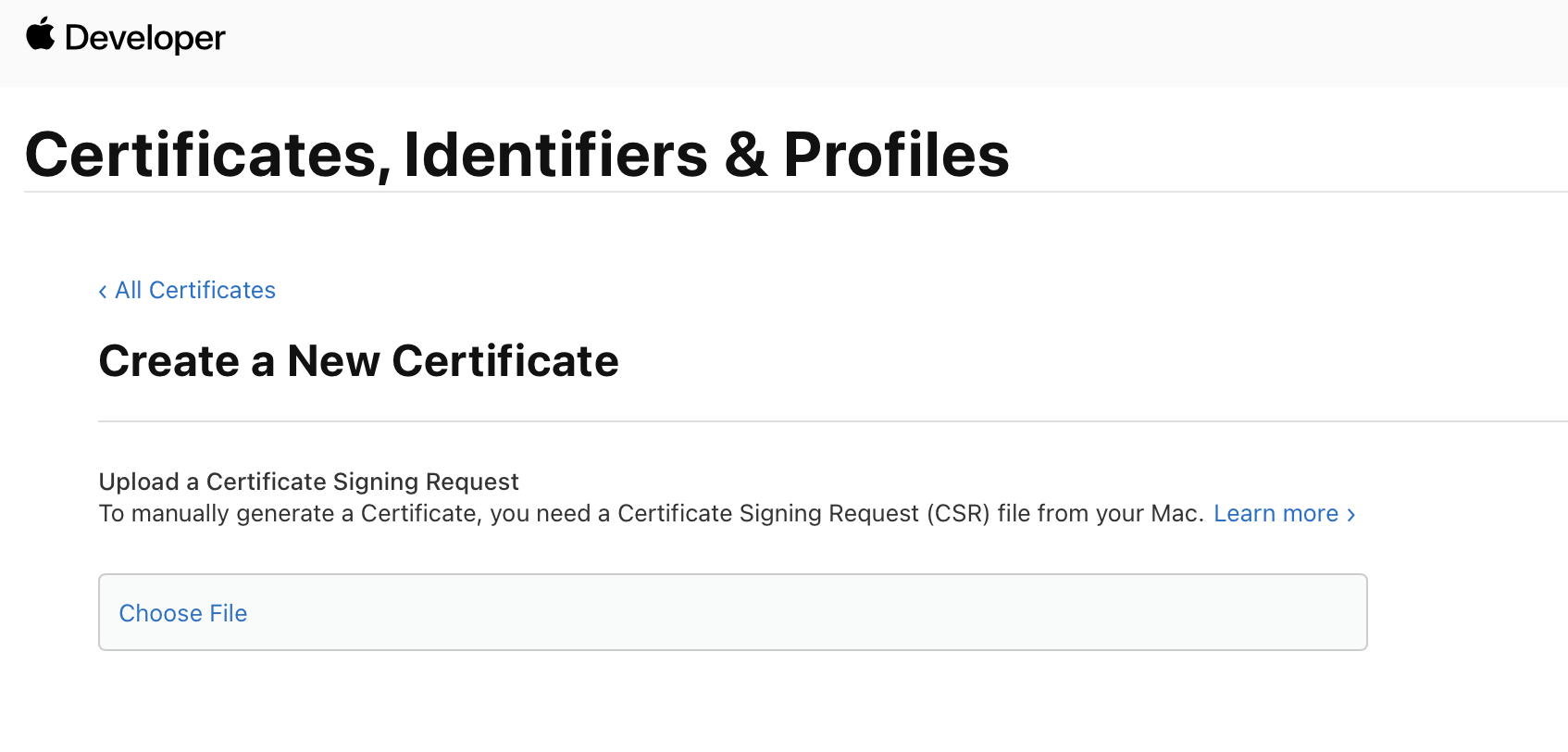Click the Upload a Certificate Signing Request label
Screen dimensions: 1568x752
pos(308,482)
